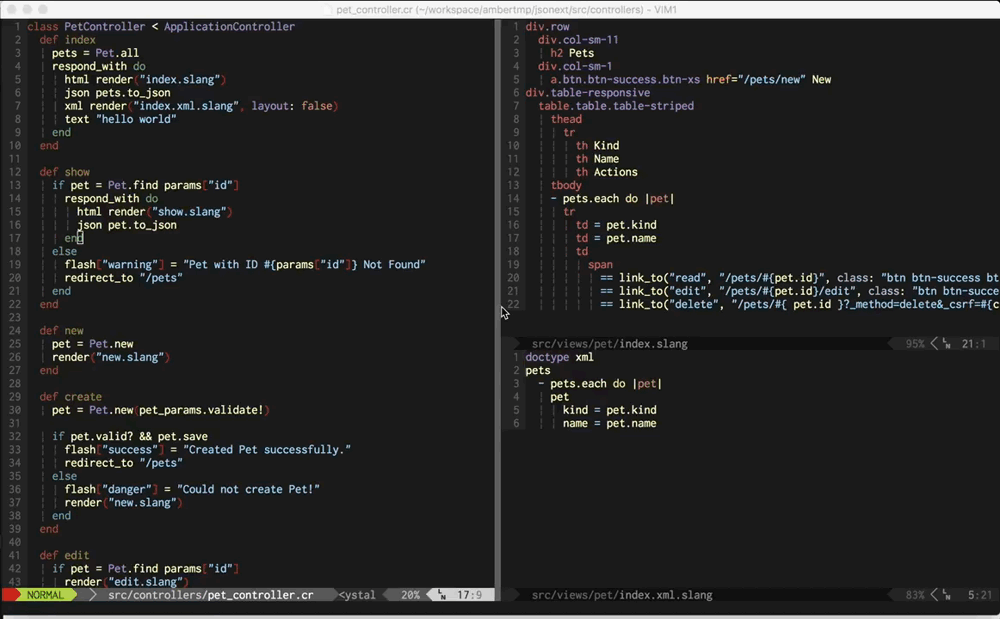Click 'name = pet.name' in xml.slang pane
Screen dimensions: 1000x619
(x=610, y=423)
